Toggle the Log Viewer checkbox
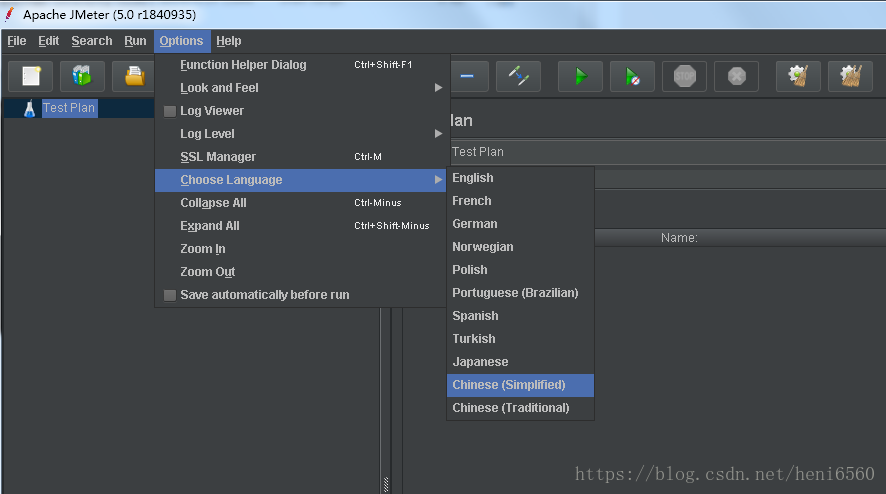 (x=170, y=111)
